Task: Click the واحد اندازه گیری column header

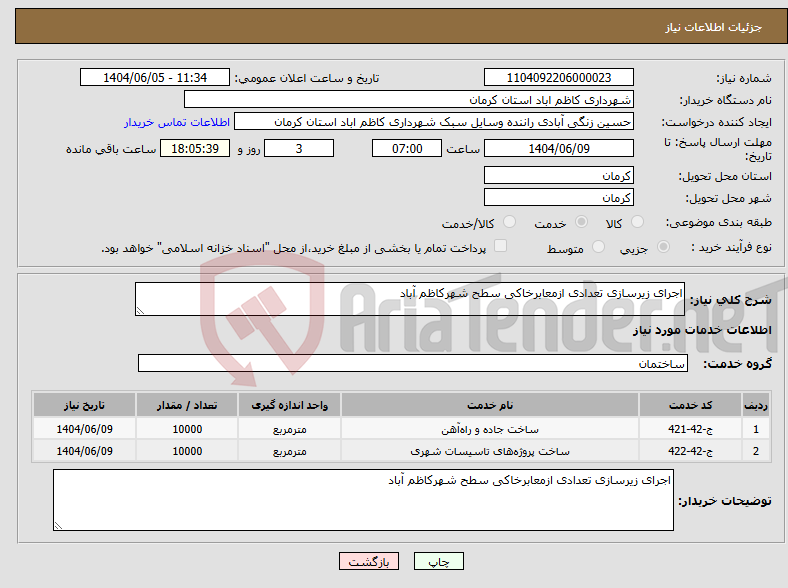Action: click(x=289, y=405)
